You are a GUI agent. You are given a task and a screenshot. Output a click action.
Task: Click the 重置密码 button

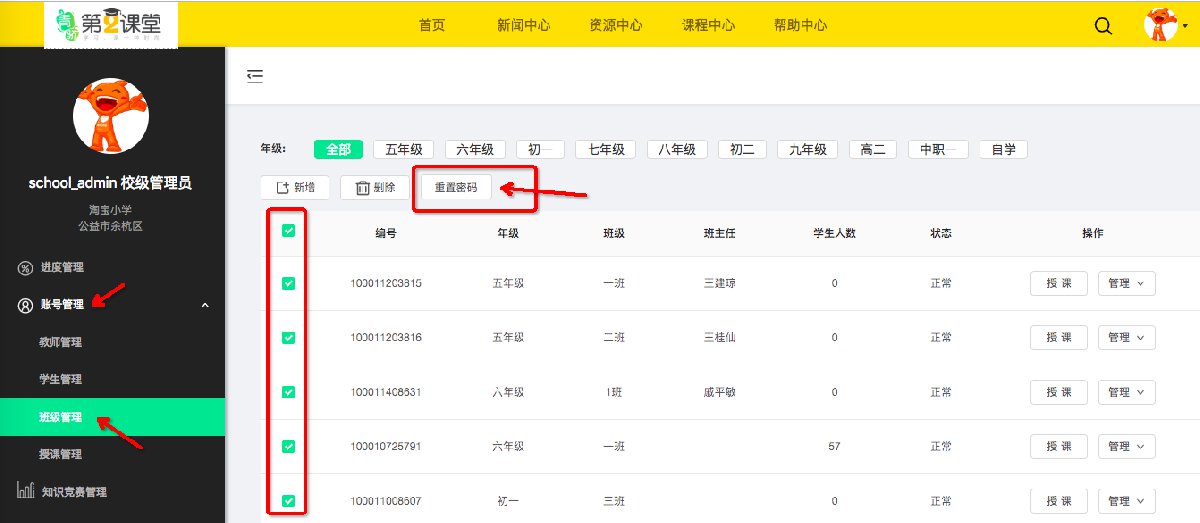point(456,187)
